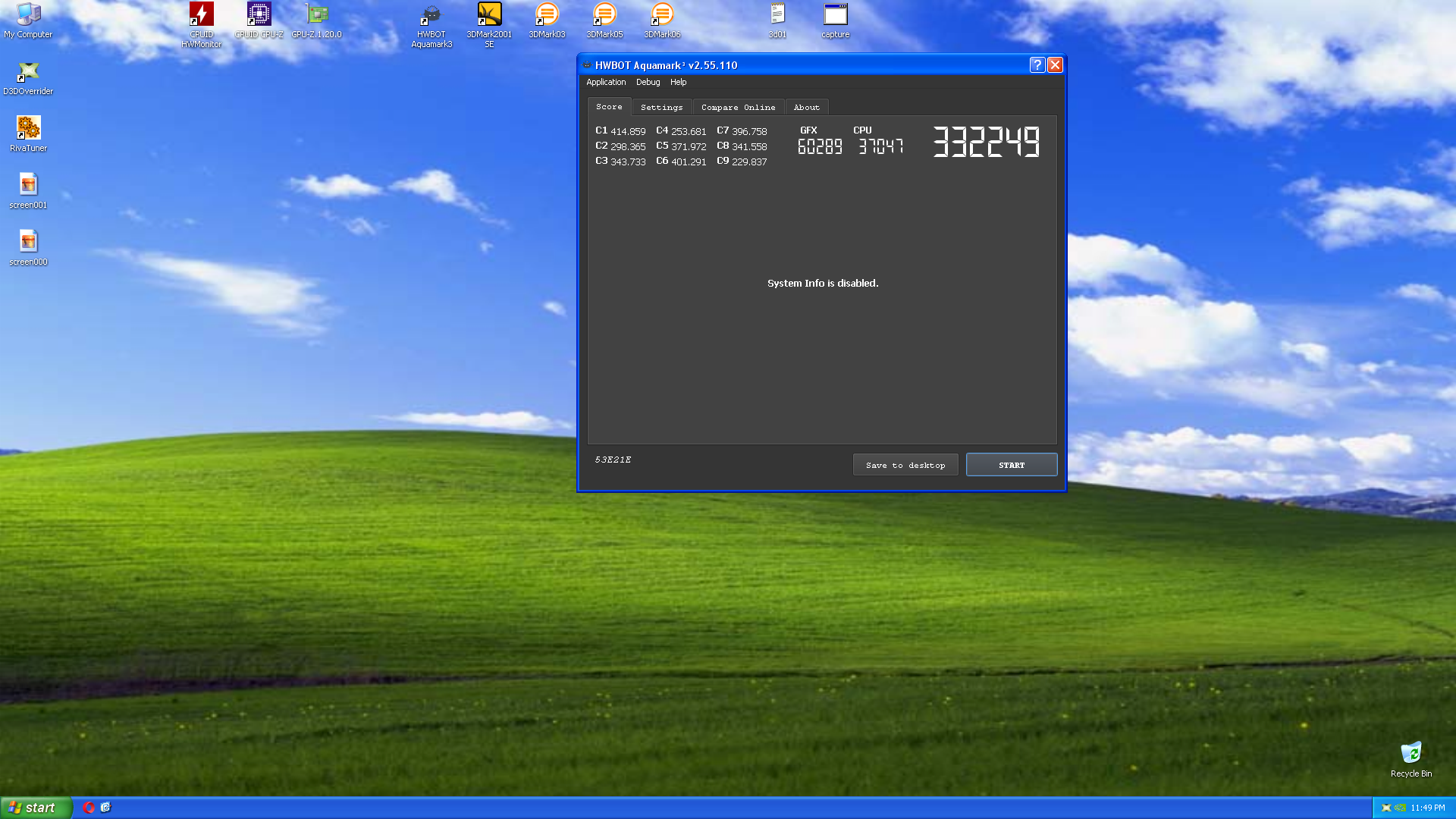Click the C4 value 253.681
The image size is (1456, 819).
[689, 131]
